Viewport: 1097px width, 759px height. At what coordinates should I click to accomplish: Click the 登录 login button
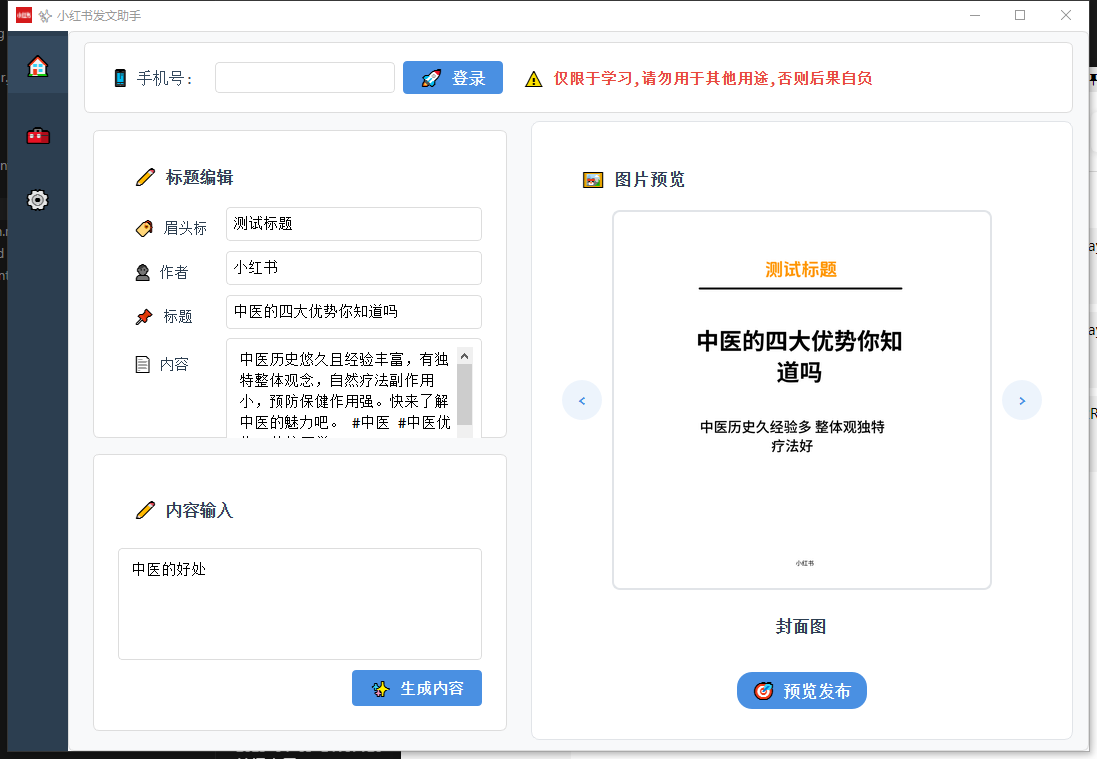pos(452,77)
